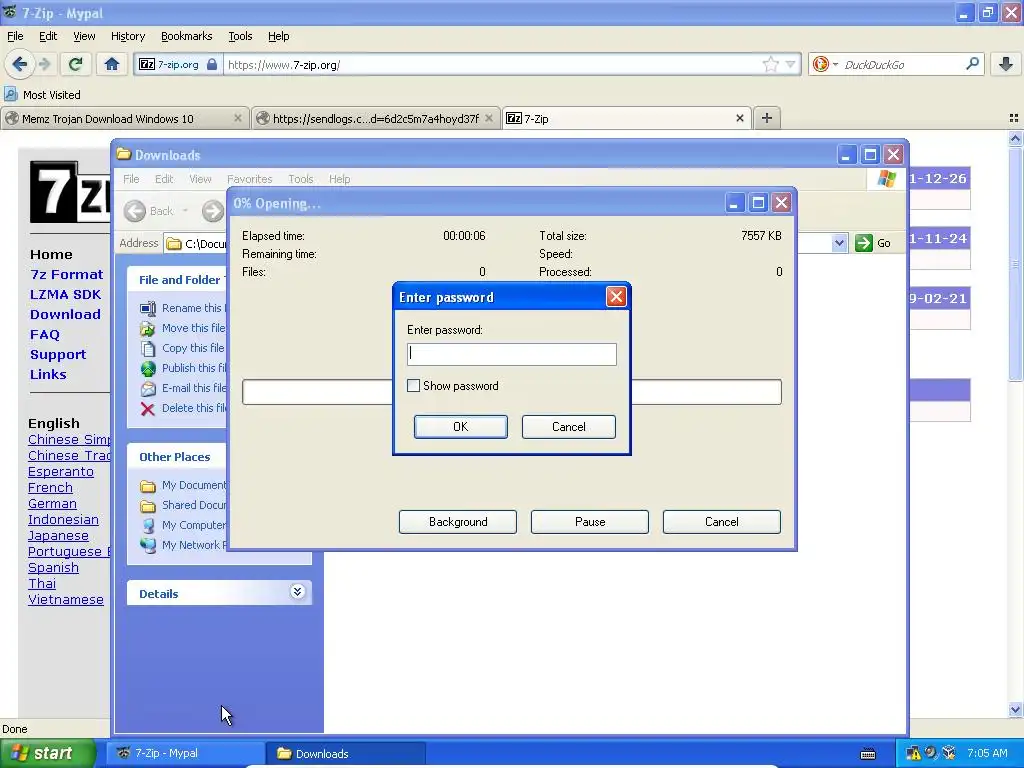Open the FAQ link

(x=44, y=334)
